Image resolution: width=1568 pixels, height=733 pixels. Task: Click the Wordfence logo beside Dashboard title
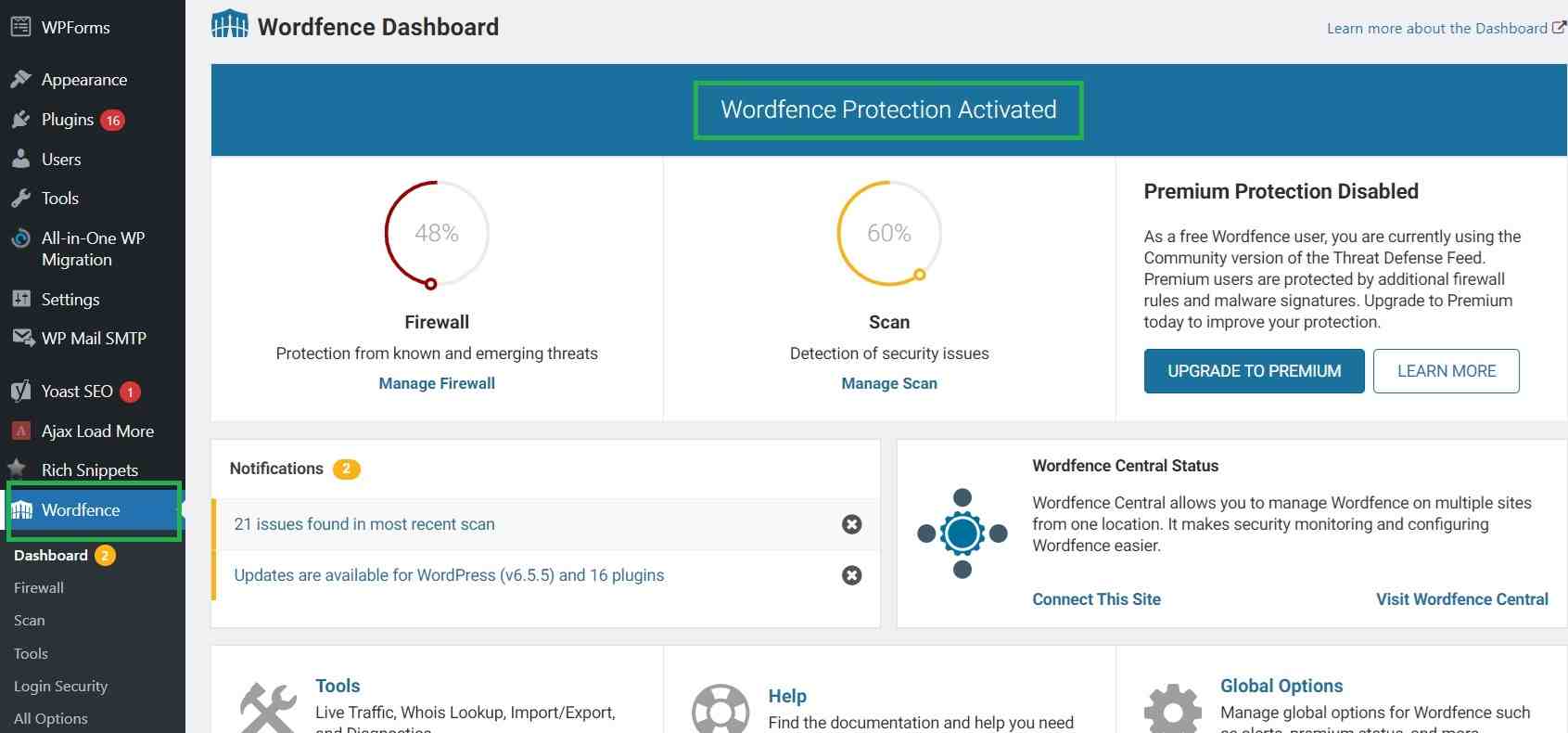230,24
